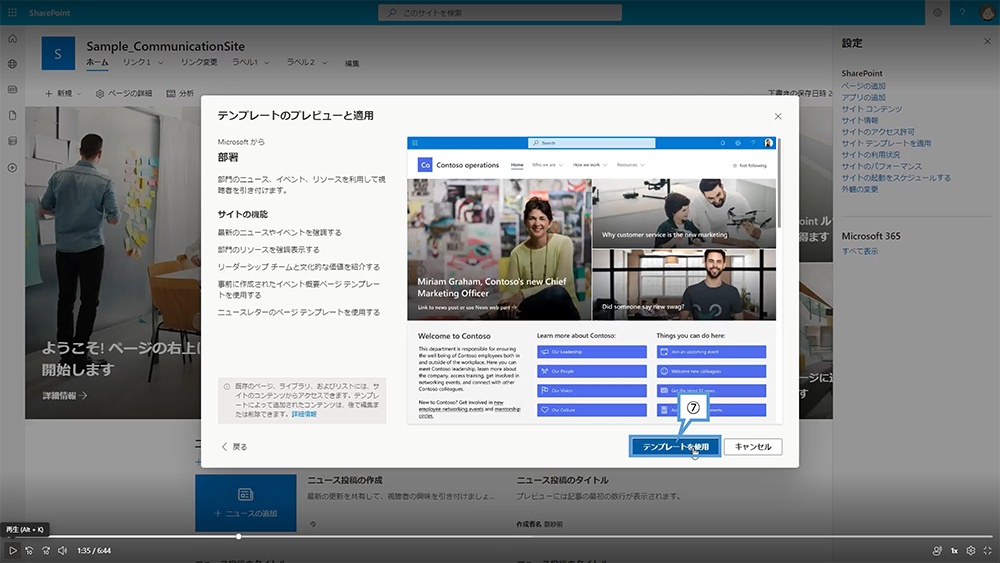Image resolution: width=1000 pixels, height=563 pixels.
Task: Click the SharePoint header label
Action: [x=50, y=12]
